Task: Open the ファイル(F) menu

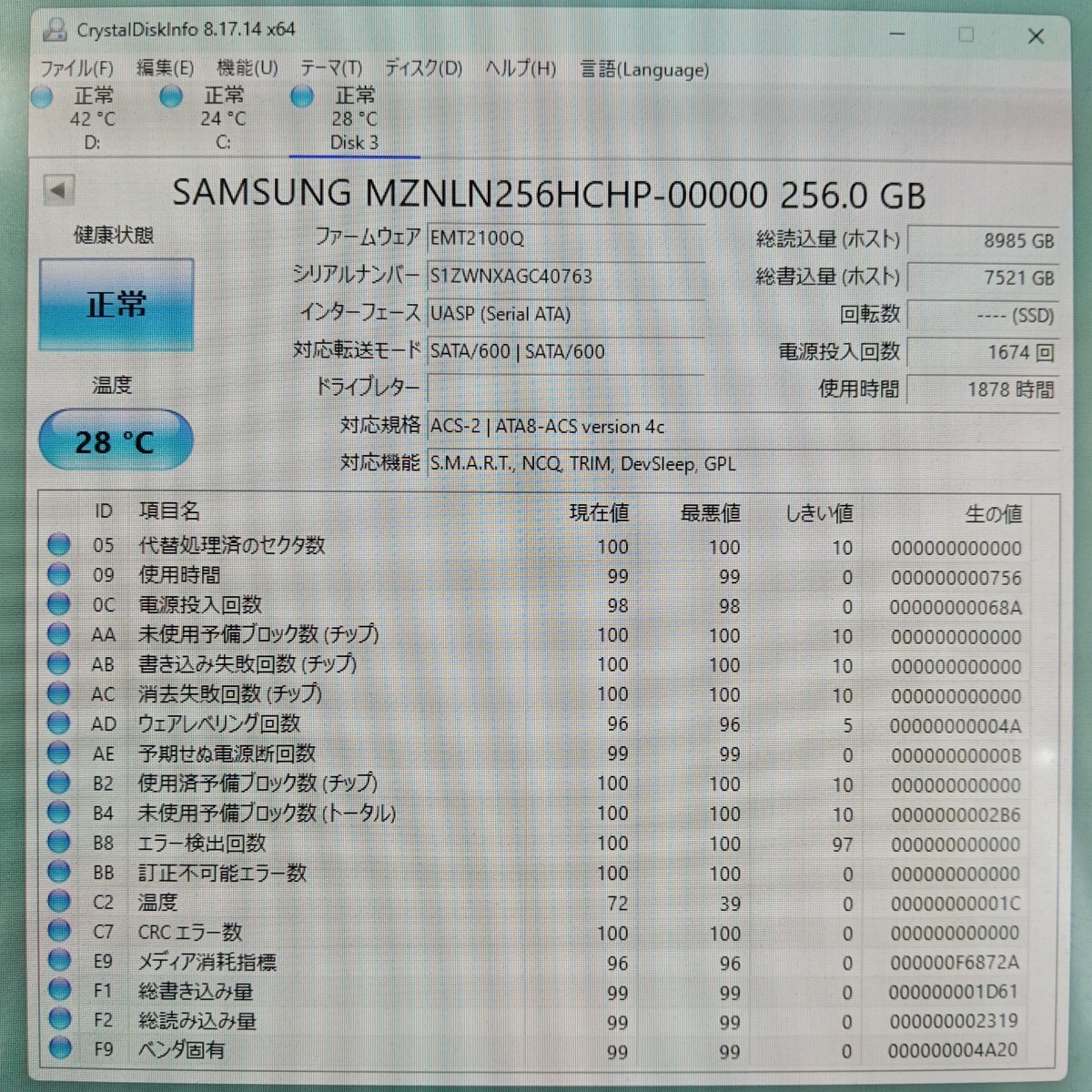Action: [77, 68]
